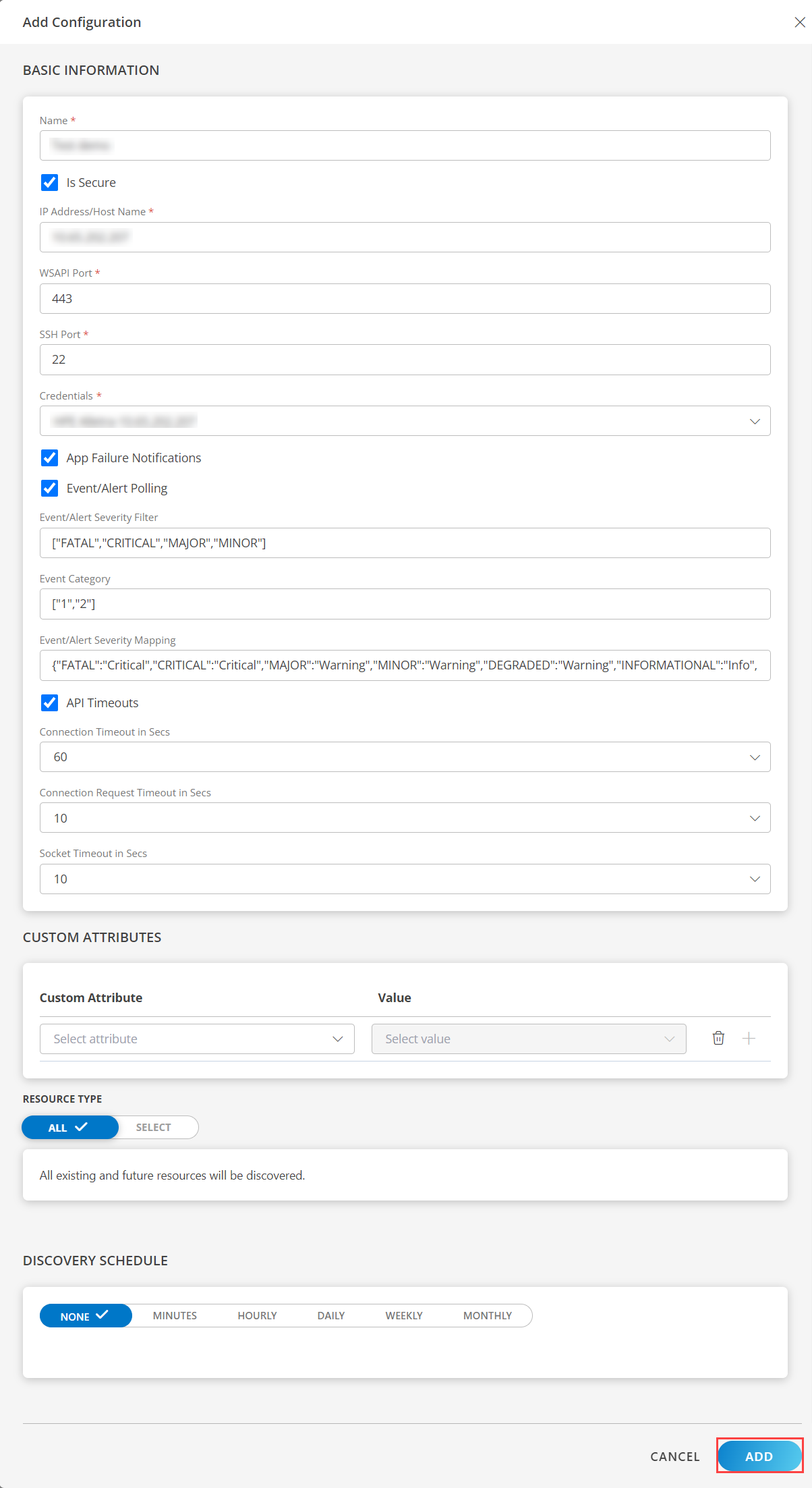The image size is (812, 1488).
Task: Select the WEEKLY schedule option
Action: 404,1316
